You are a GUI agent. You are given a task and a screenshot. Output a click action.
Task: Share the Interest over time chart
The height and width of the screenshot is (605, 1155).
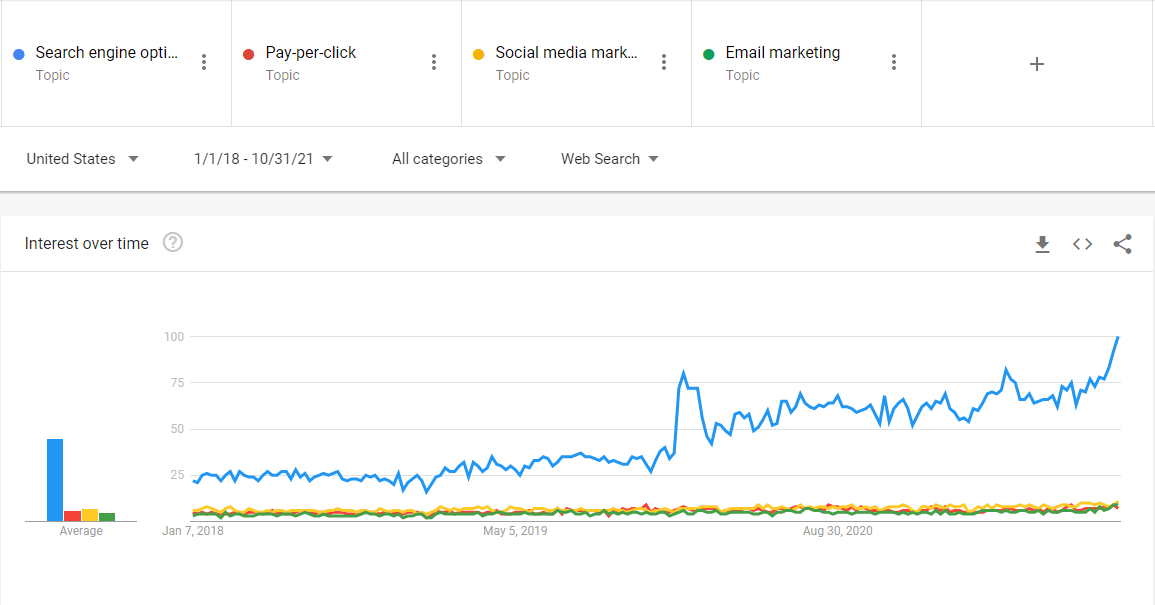click(1122, 244)
